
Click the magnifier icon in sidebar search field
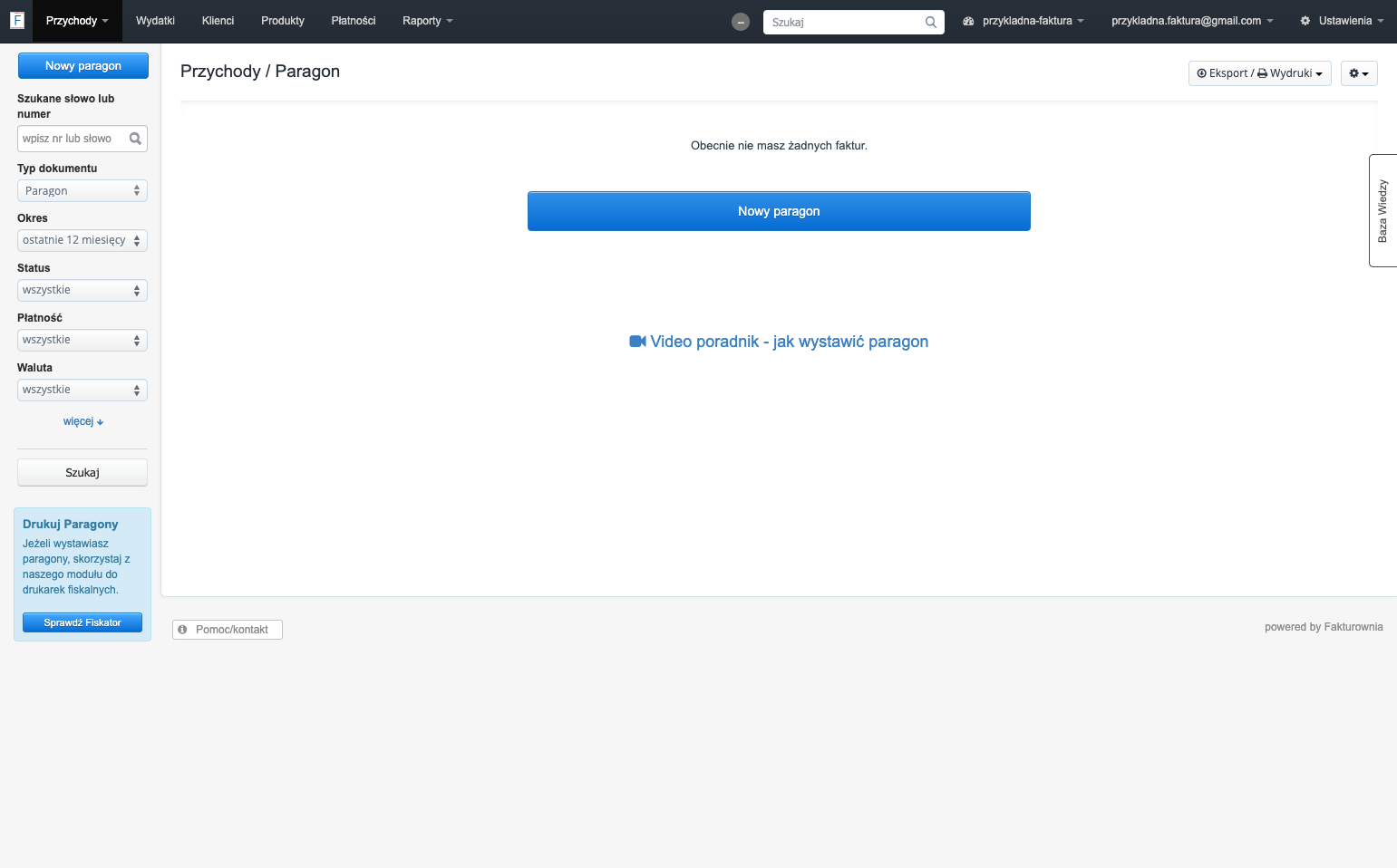[135, 139]
